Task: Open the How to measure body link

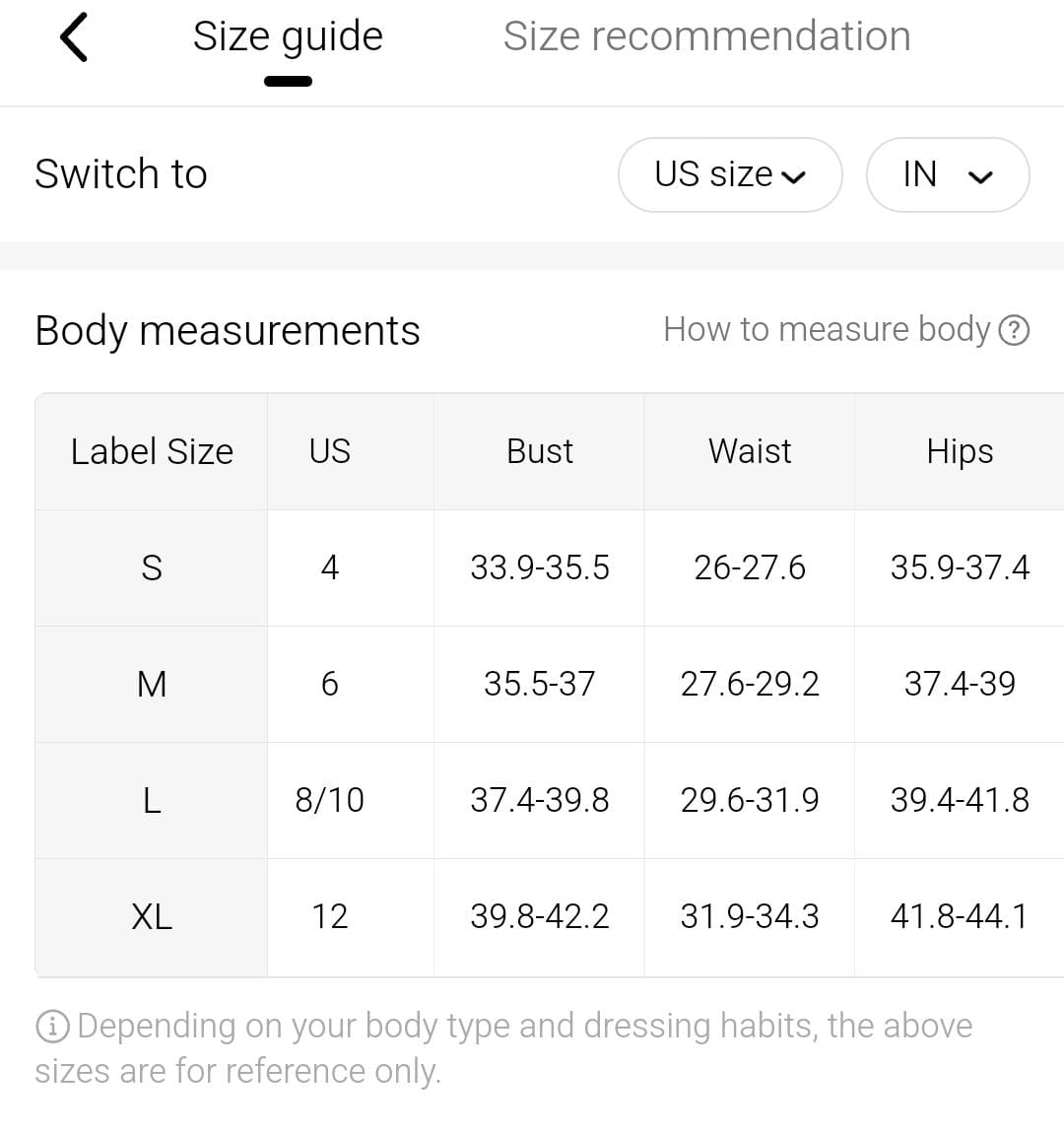Action: pyautogui.click(x=826, y=329)
